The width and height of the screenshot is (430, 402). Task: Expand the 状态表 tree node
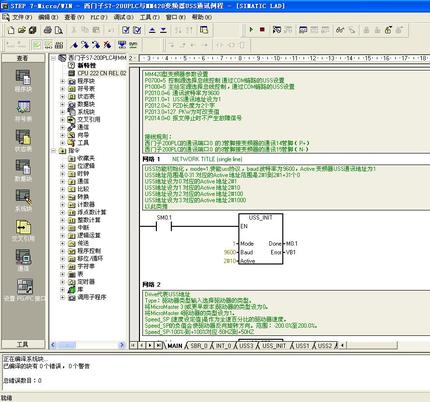click(62, 96)
